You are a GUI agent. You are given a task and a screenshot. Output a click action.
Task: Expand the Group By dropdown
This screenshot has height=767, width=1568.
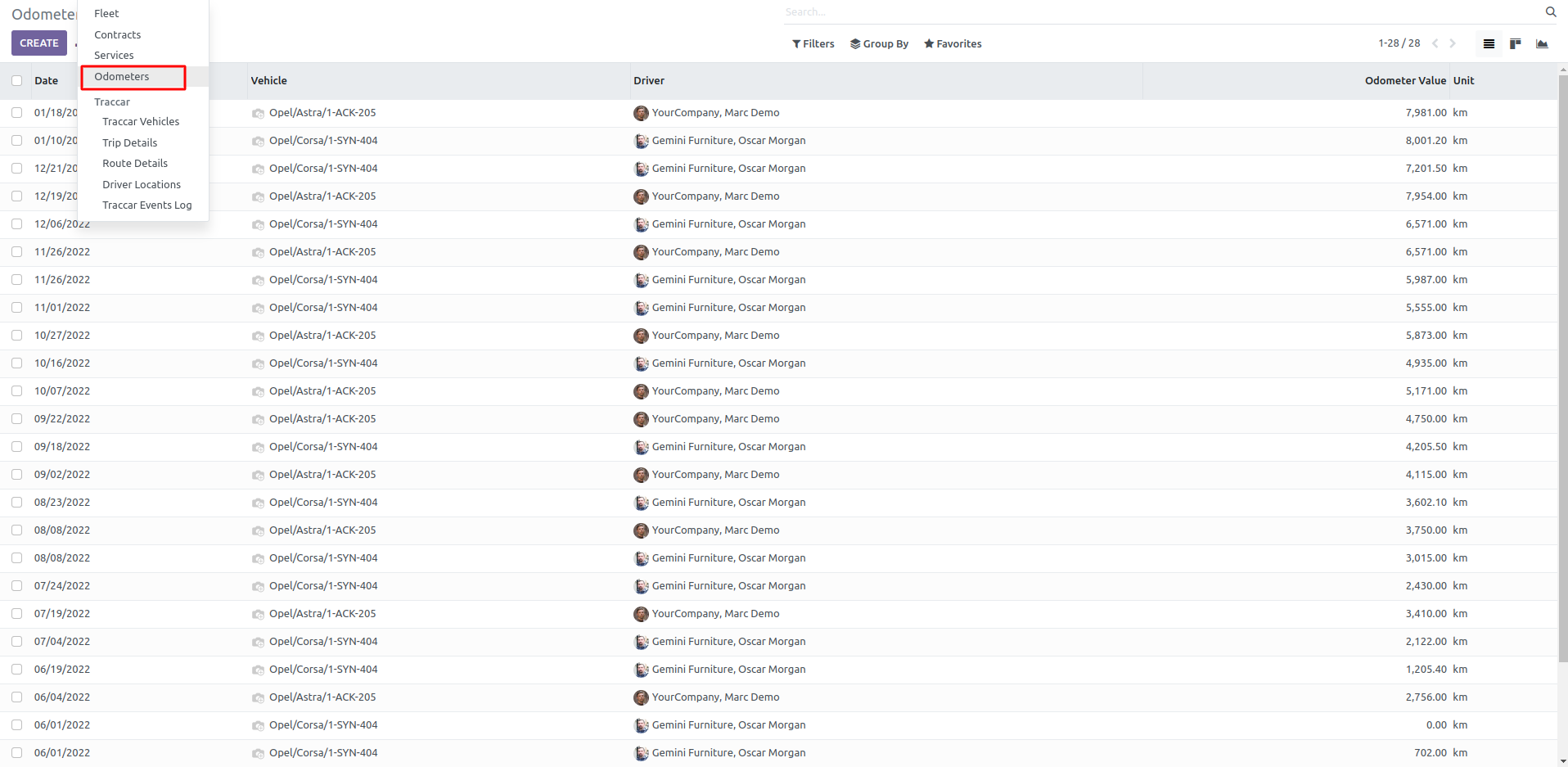pos(879,44)
